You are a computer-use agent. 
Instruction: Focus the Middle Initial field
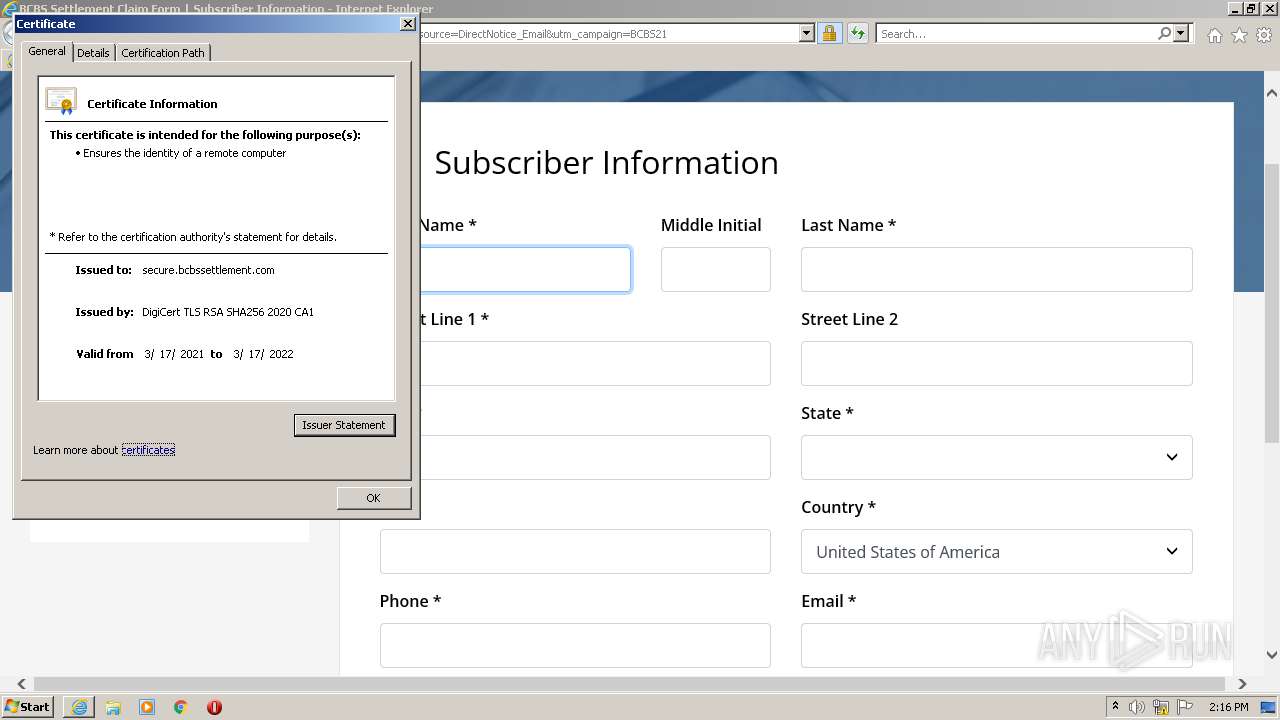(x=716, y=269)
